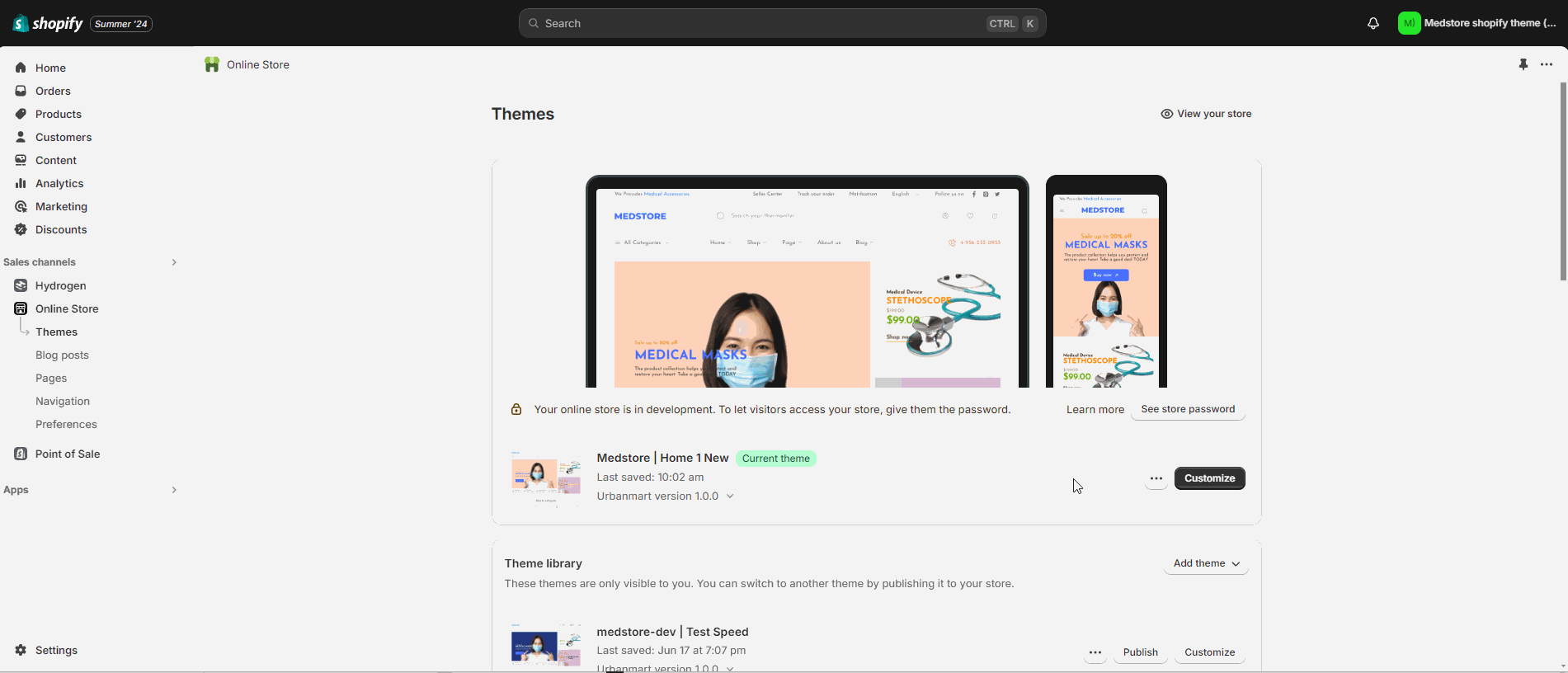Click the Current theme badge
1568x673 pixels.
coord(775,459)
